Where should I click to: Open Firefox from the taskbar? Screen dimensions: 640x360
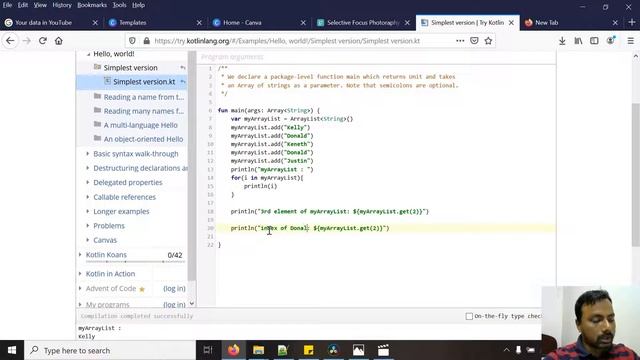pyautogui.click(x=233, y=350)
